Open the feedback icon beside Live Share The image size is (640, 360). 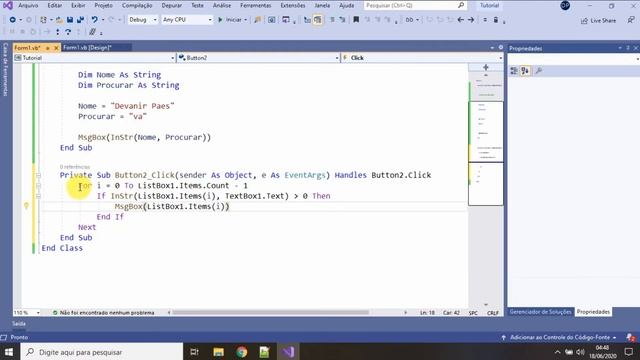(x=631, y=20)
